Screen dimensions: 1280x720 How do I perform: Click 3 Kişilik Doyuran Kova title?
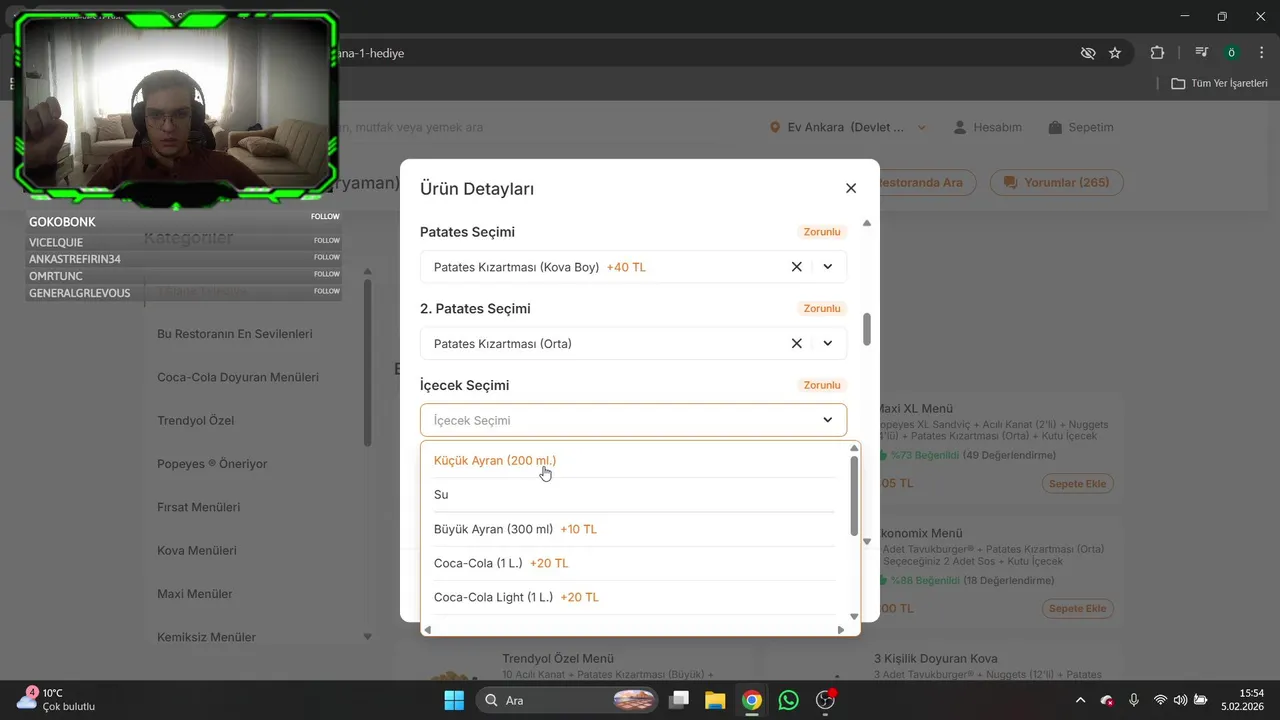(x=936, y=659)
